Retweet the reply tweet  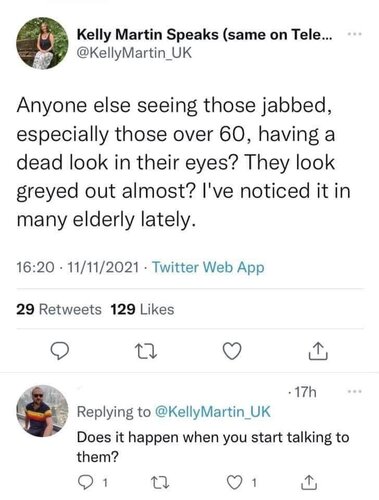click(160, 482)
